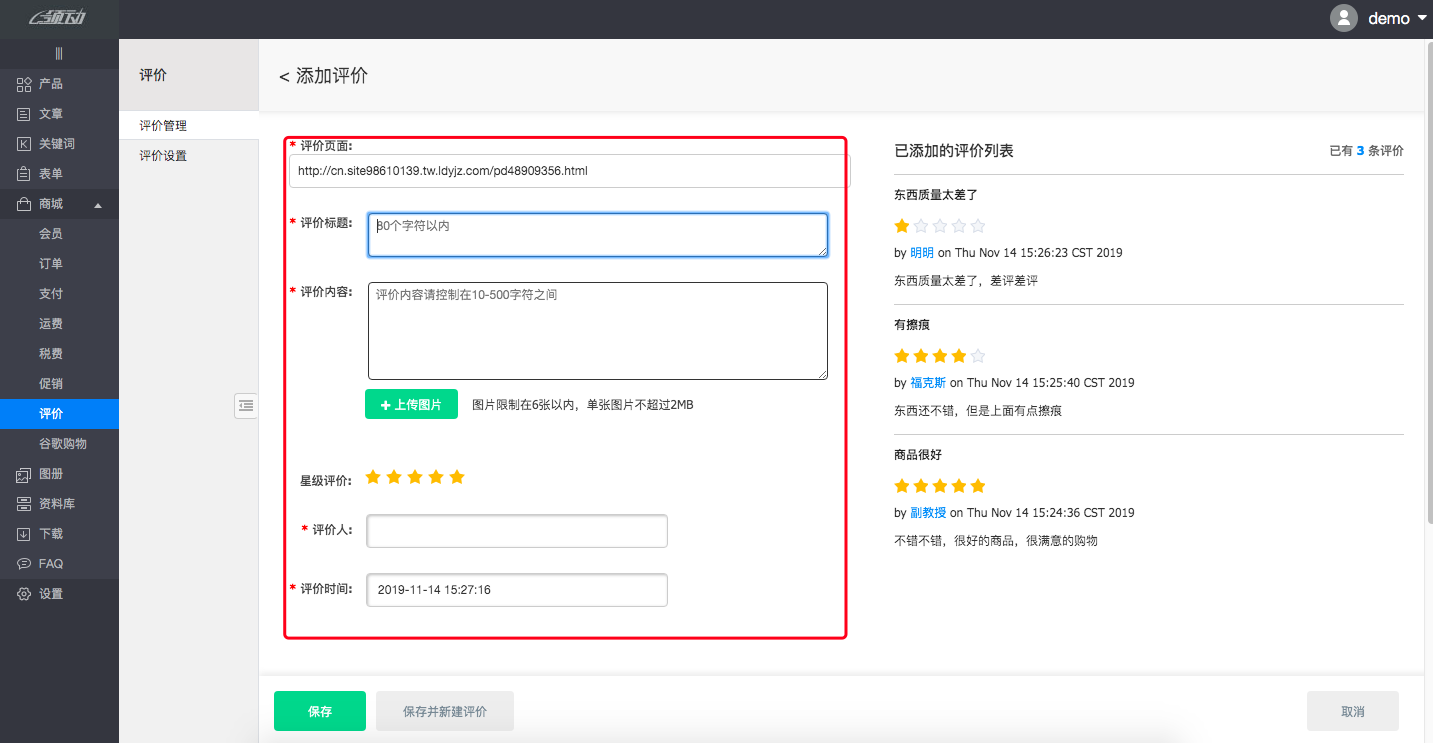The image size is (1433, 743).
Task: Focus the 评价人 reviewer name field
Action: pos(517,531)
